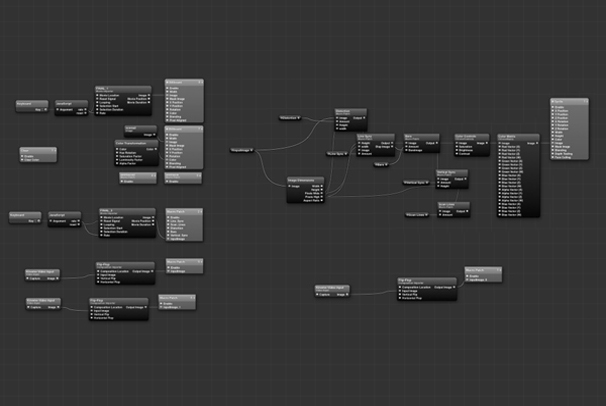
Task: Toggle Enable port on the Clear node
Action: coord(22,156)
